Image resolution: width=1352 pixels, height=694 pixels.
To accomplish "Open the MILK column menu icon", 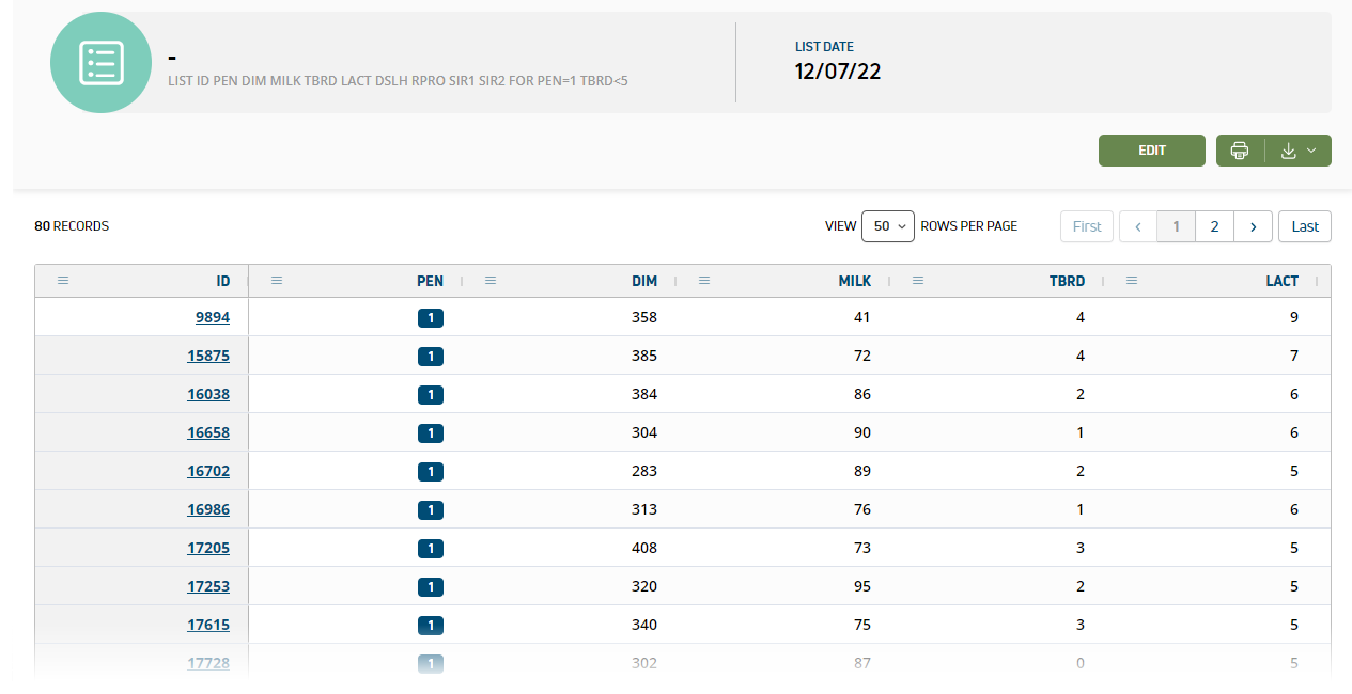I will 704,281.
